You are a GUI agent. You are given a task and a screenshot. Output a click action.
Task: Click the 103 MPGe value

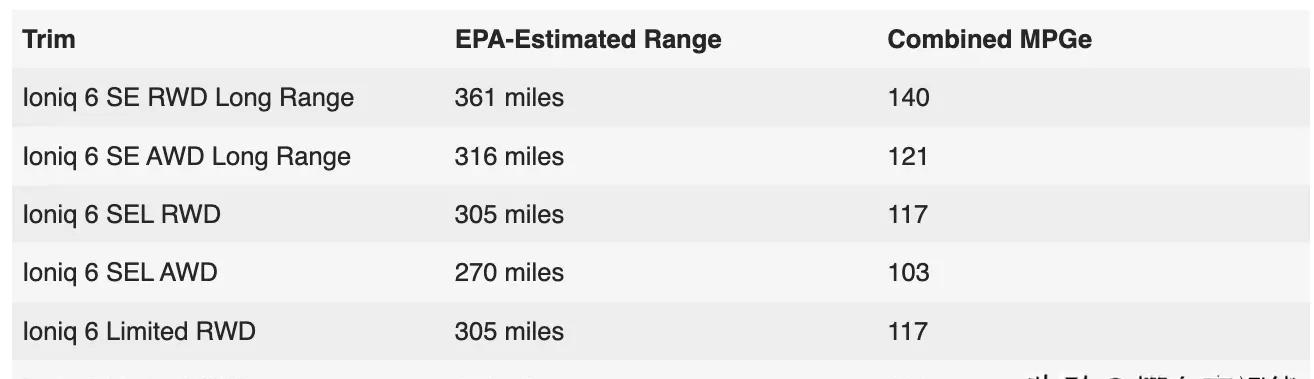coord(908,273)
